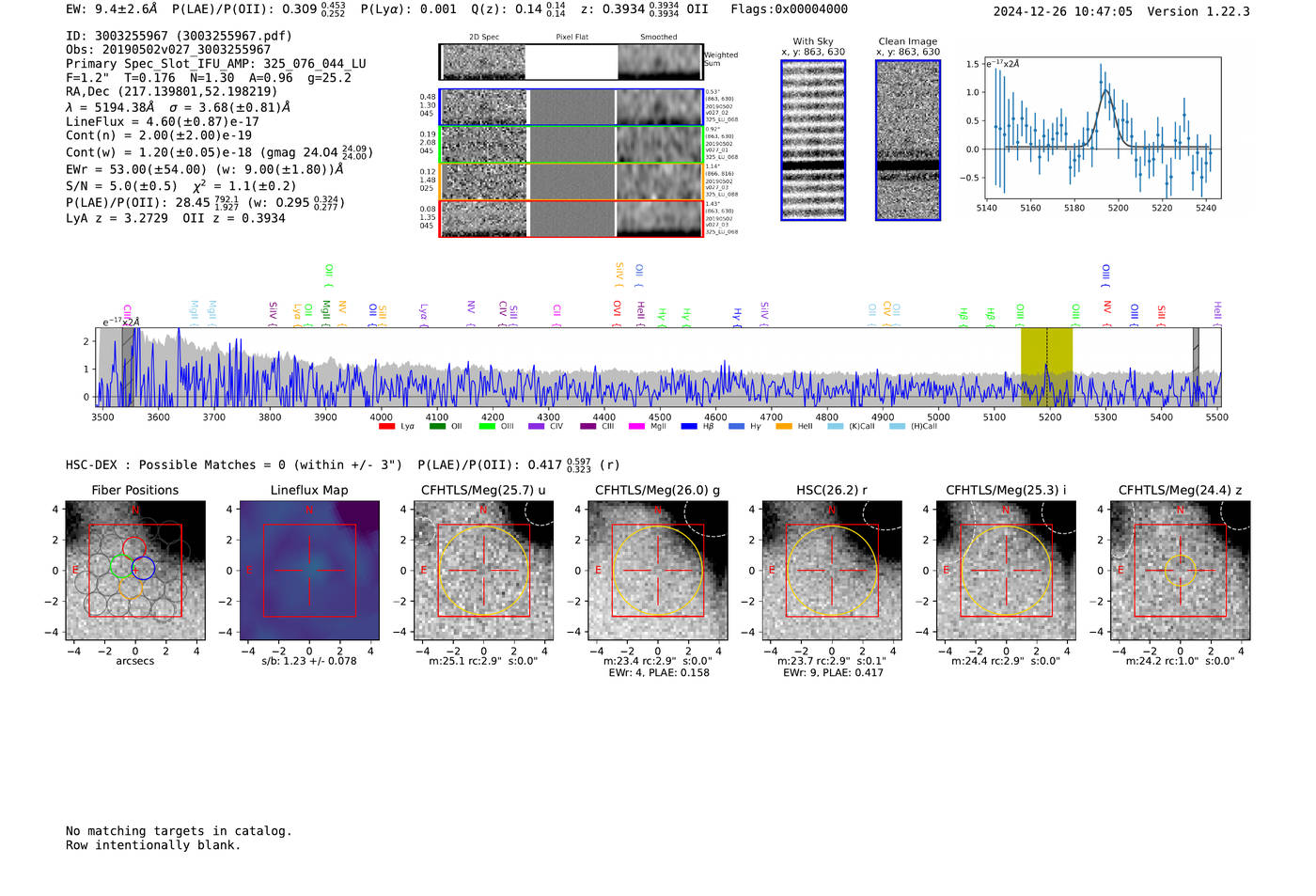Select the timestamp 2024-12-26 10:47:05
This screenshot has height=896, width=1316.
tap(1063, 11)
